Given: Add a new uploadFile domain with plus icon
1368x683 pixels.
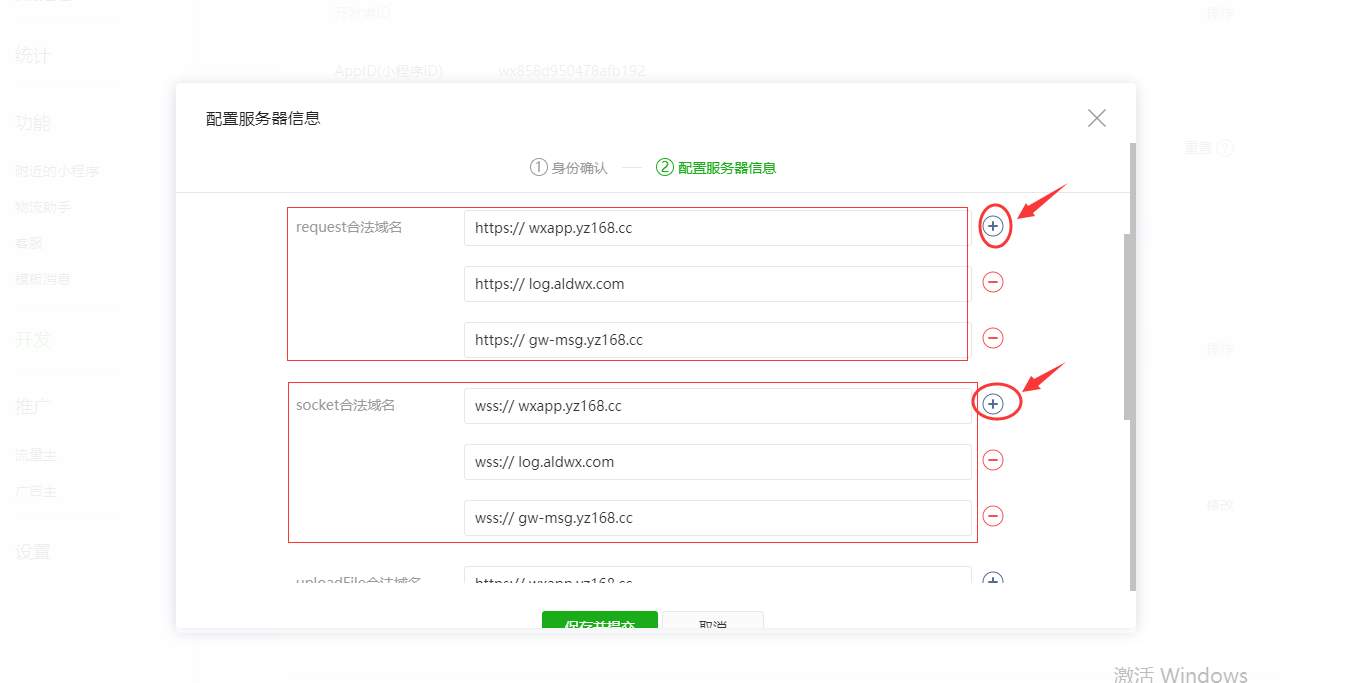Looking at the screenshot, I should [993, 579].
